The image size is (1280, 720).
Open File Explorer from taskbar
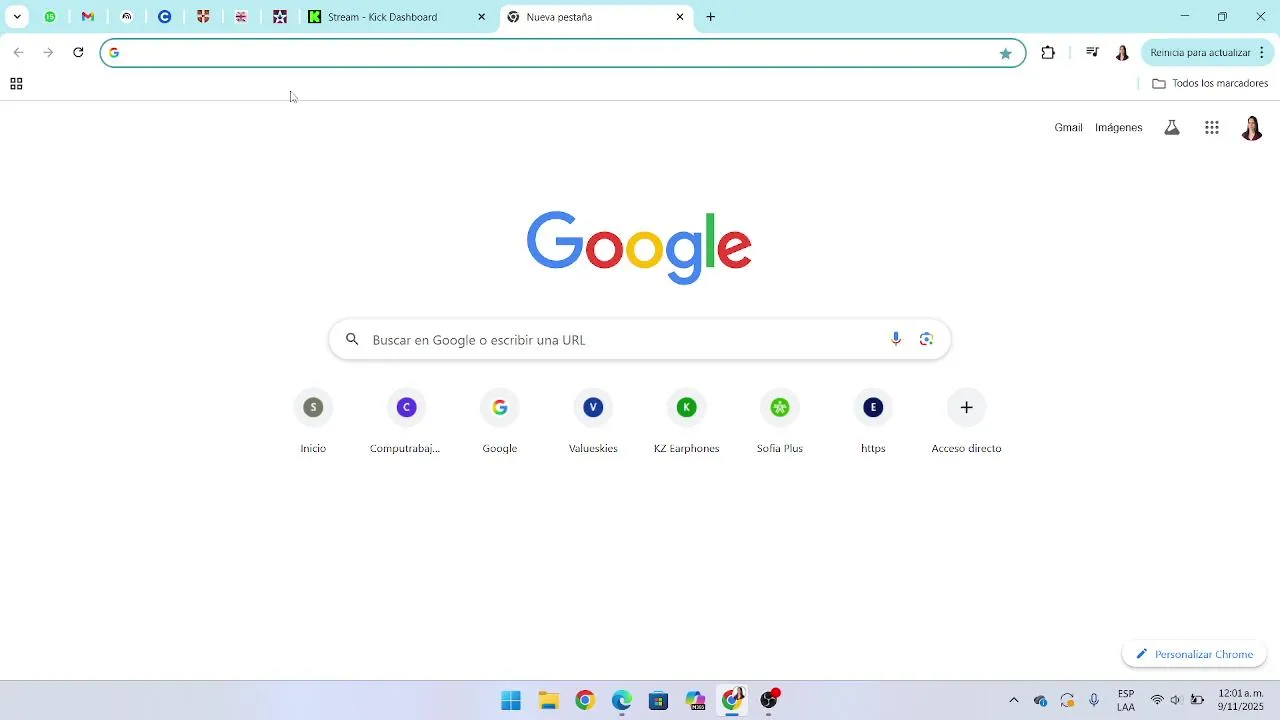[548, 700]
